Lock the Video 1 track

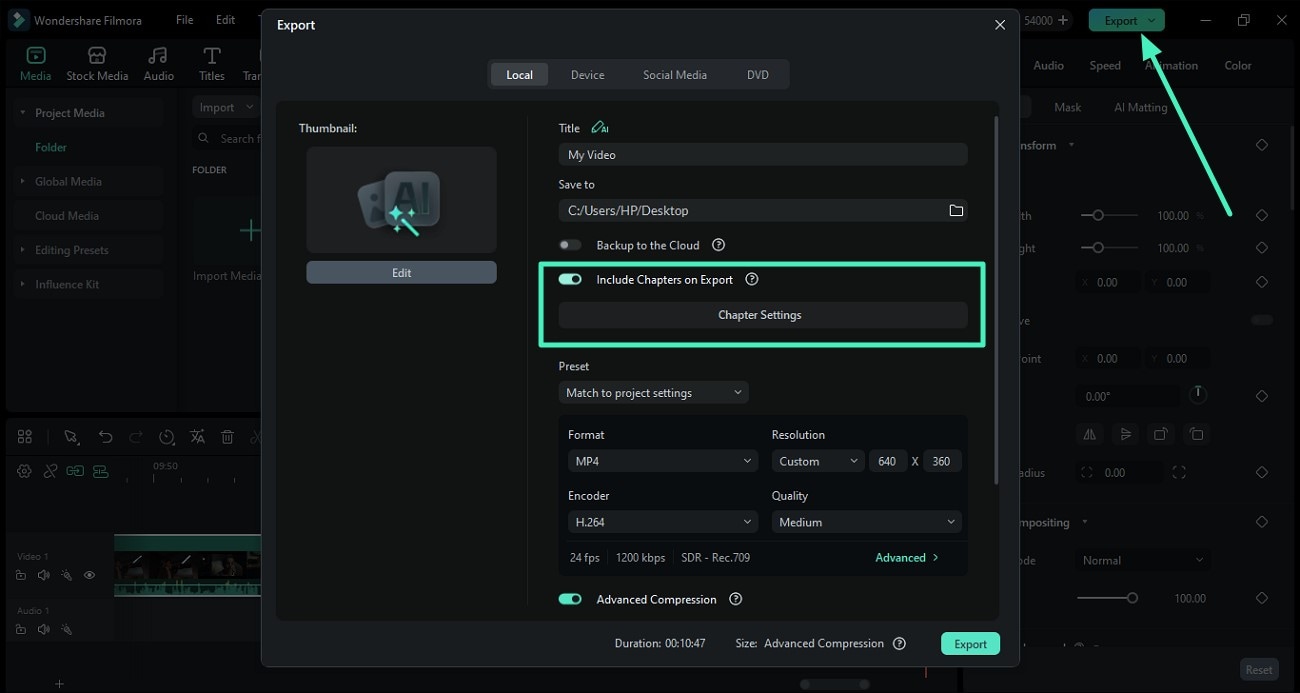(21, 575)
